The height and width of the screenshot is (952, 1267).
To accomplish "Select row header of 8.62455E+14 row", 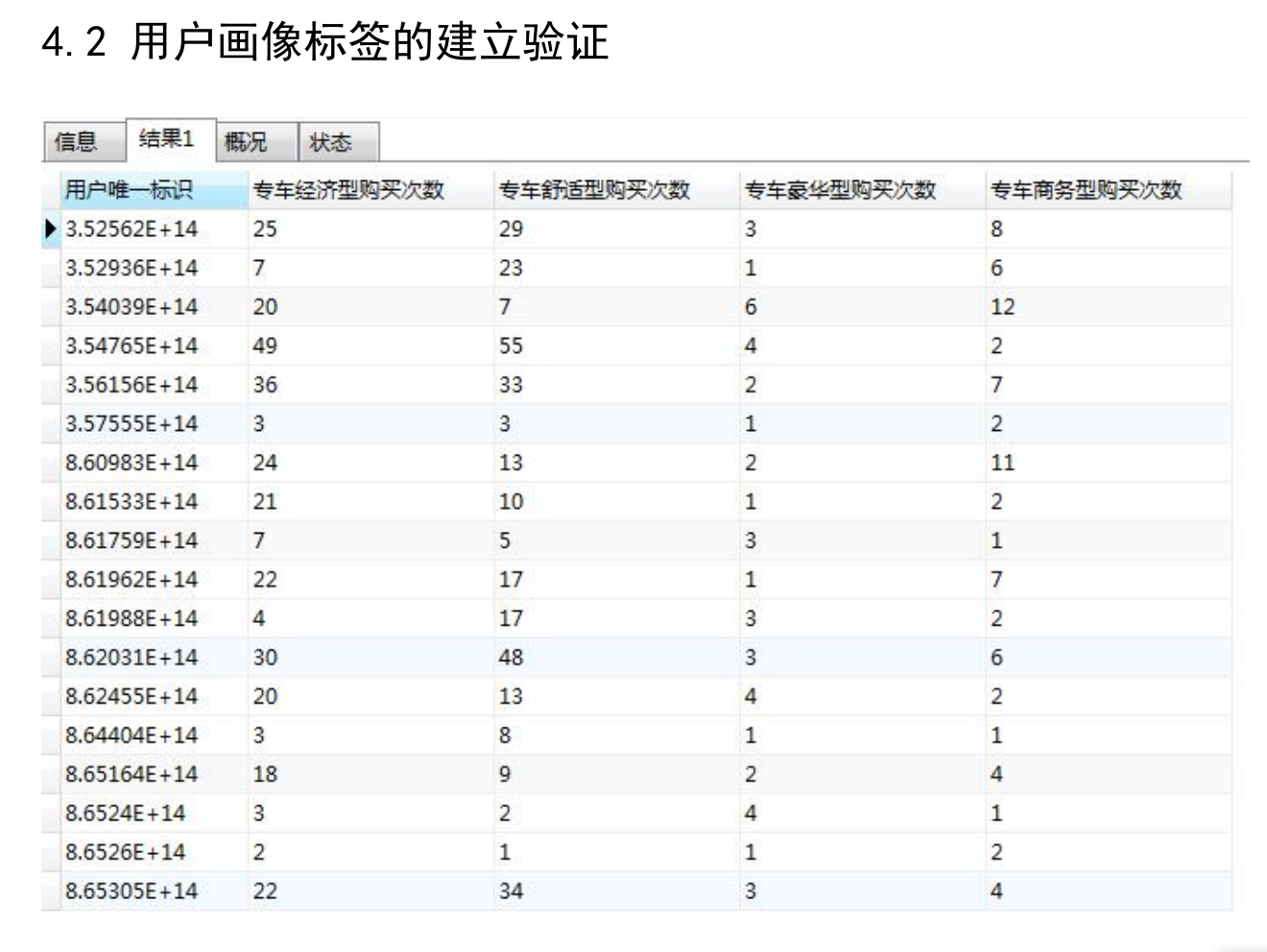I will (51, 696).
